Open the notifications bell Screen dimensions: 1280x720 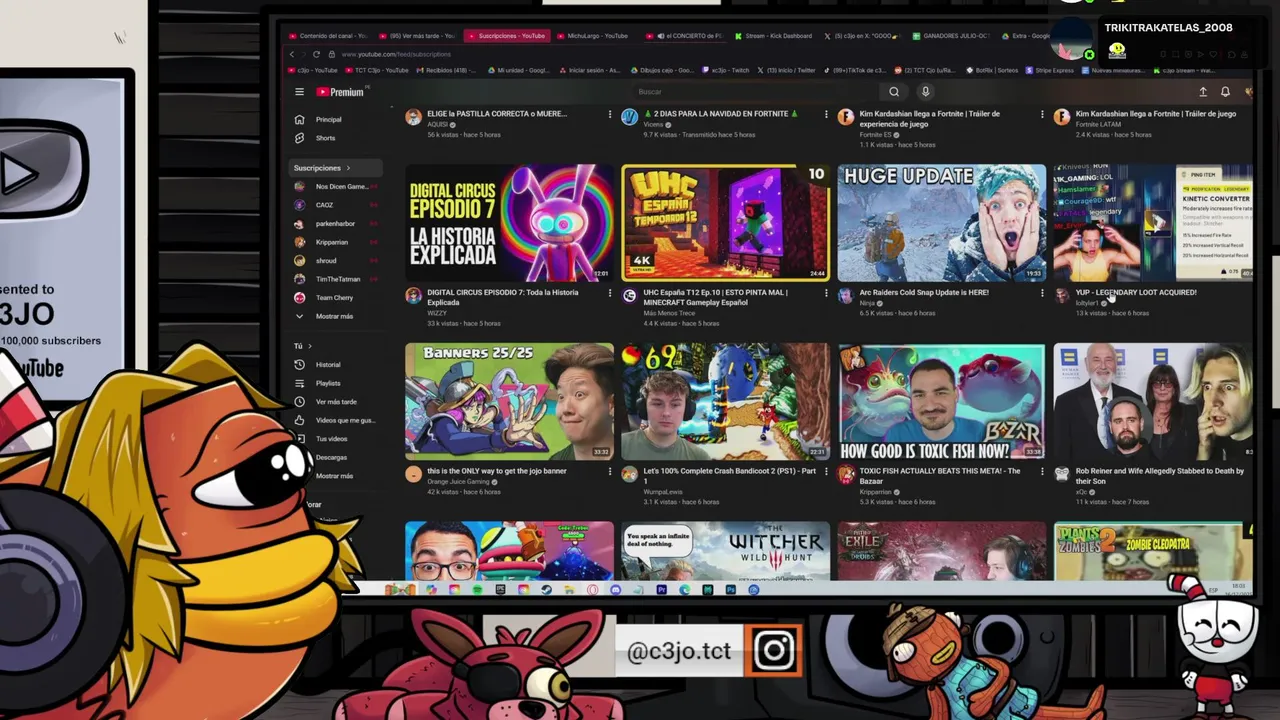click(1225, 92)
